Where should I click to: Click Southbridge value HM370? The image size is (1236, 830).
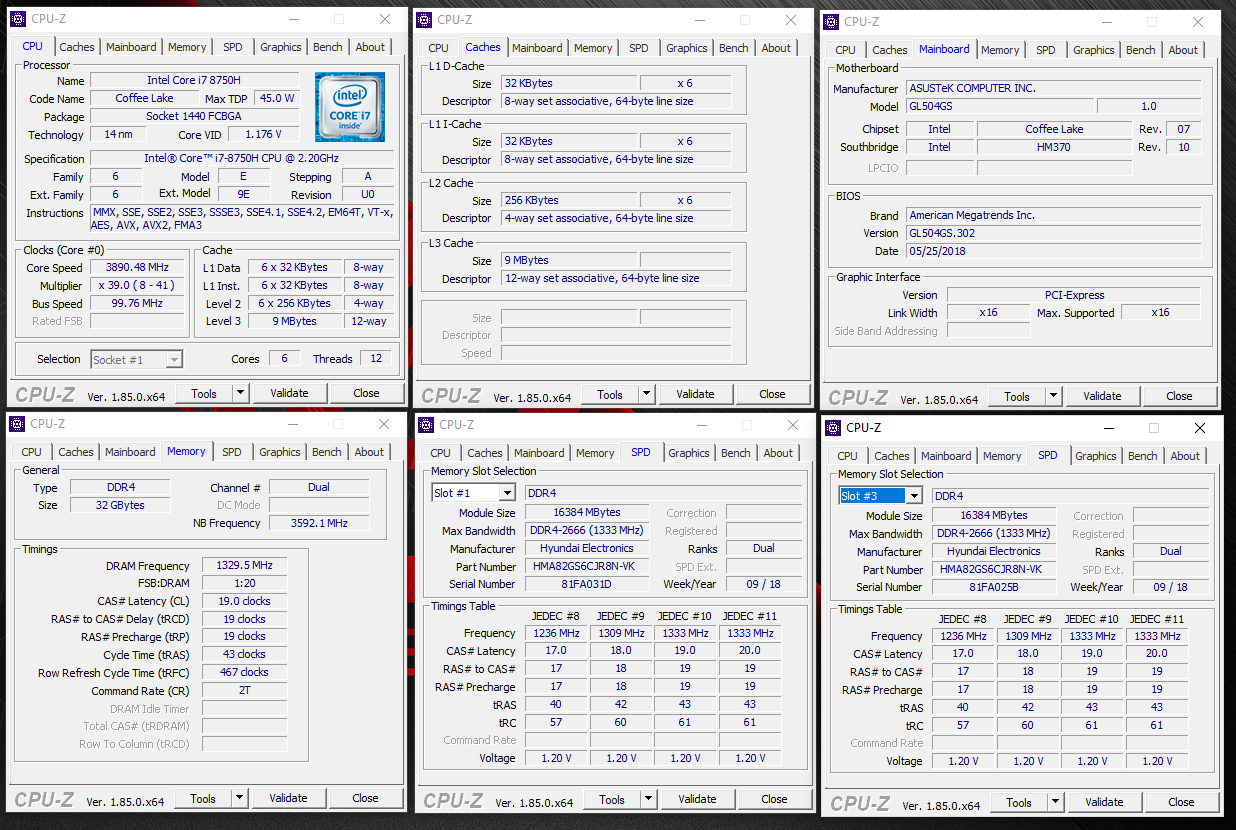coord(1054,147)
